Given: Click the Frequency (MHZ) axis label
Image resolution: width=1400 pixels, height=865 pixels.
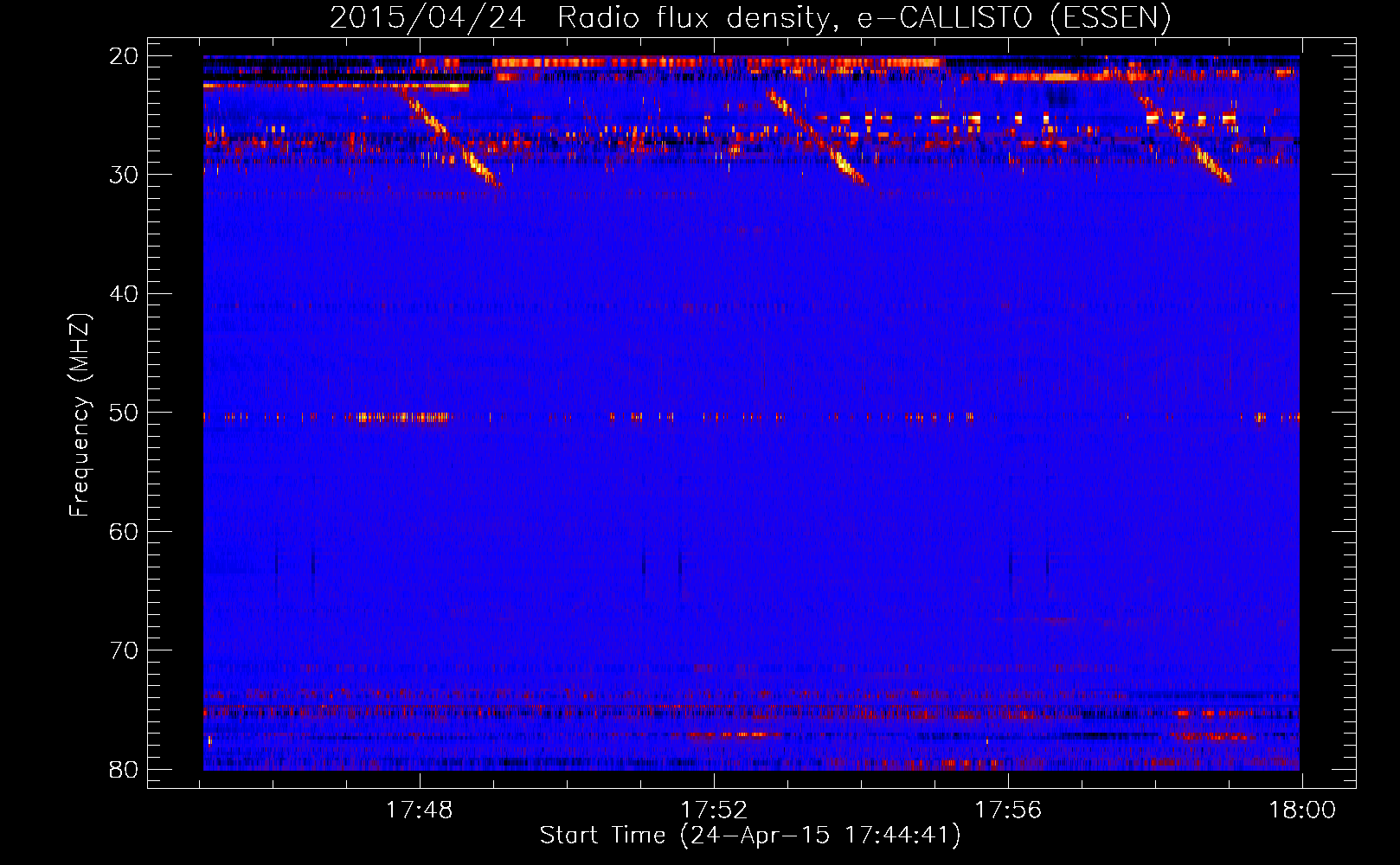Looking at the screenshot, I should coord(80,415).
